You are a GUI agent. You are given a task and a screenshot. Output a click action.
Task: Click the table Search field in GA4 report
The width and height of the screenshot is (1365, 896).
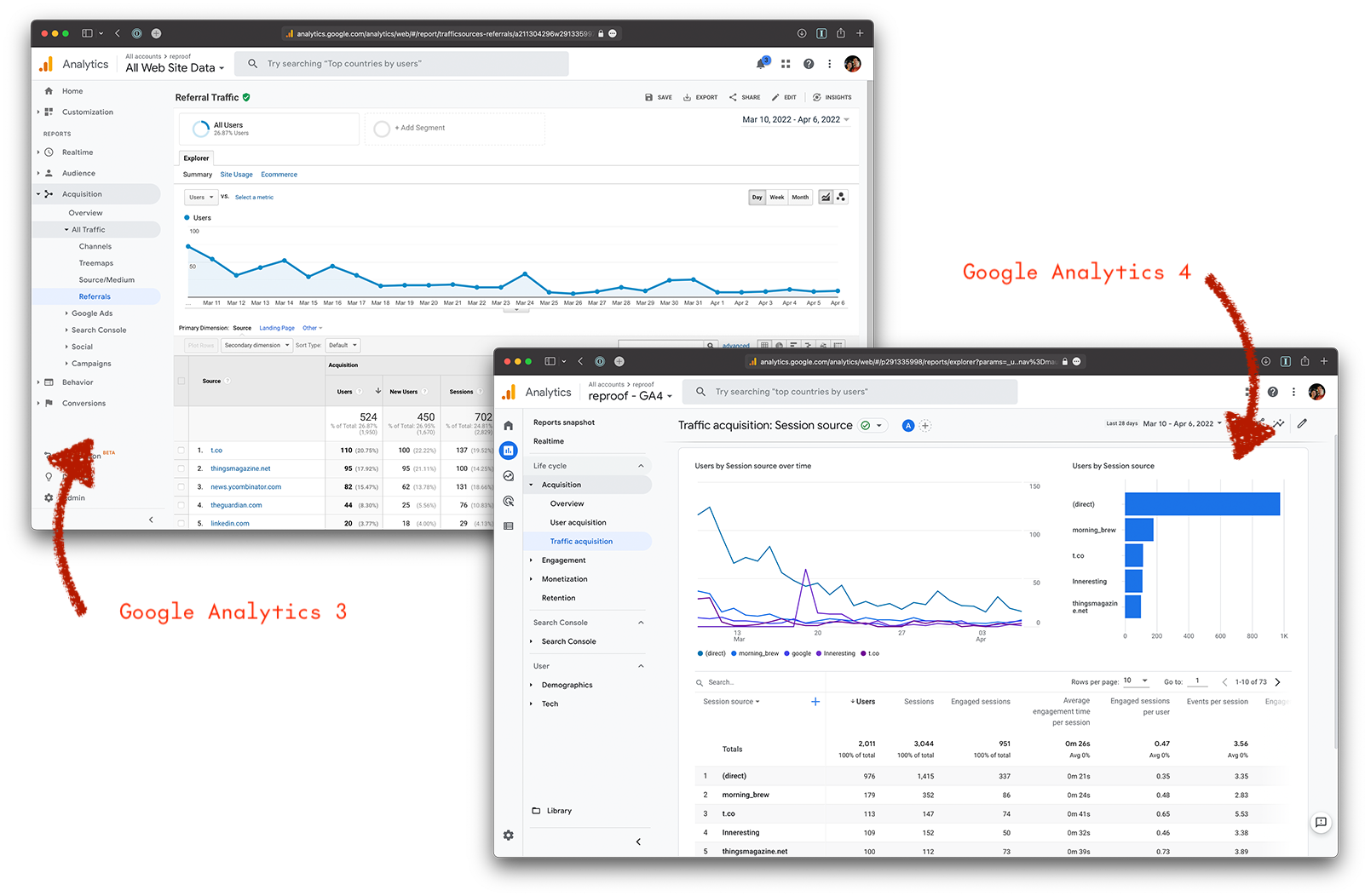(757, 682)
